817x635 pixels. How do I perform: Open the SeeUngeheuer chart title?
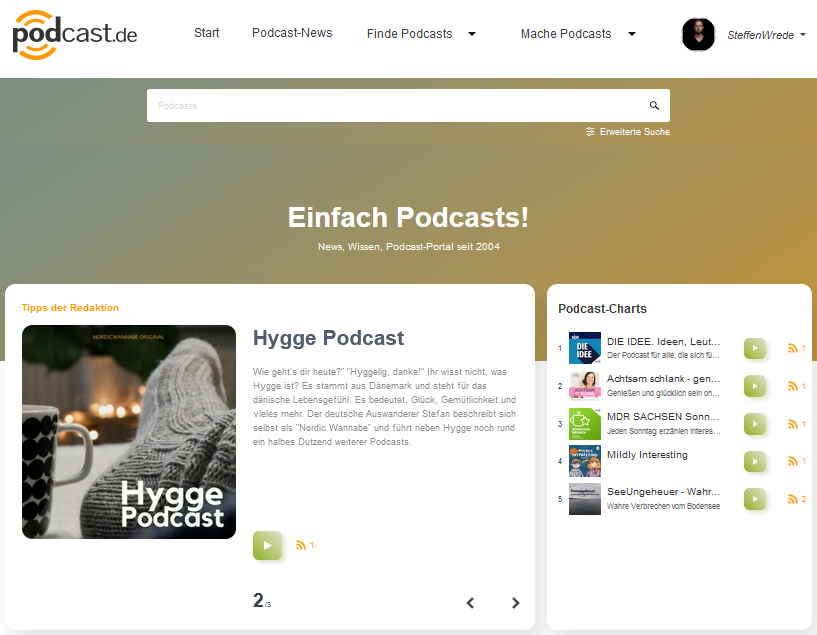coord(663,492)
